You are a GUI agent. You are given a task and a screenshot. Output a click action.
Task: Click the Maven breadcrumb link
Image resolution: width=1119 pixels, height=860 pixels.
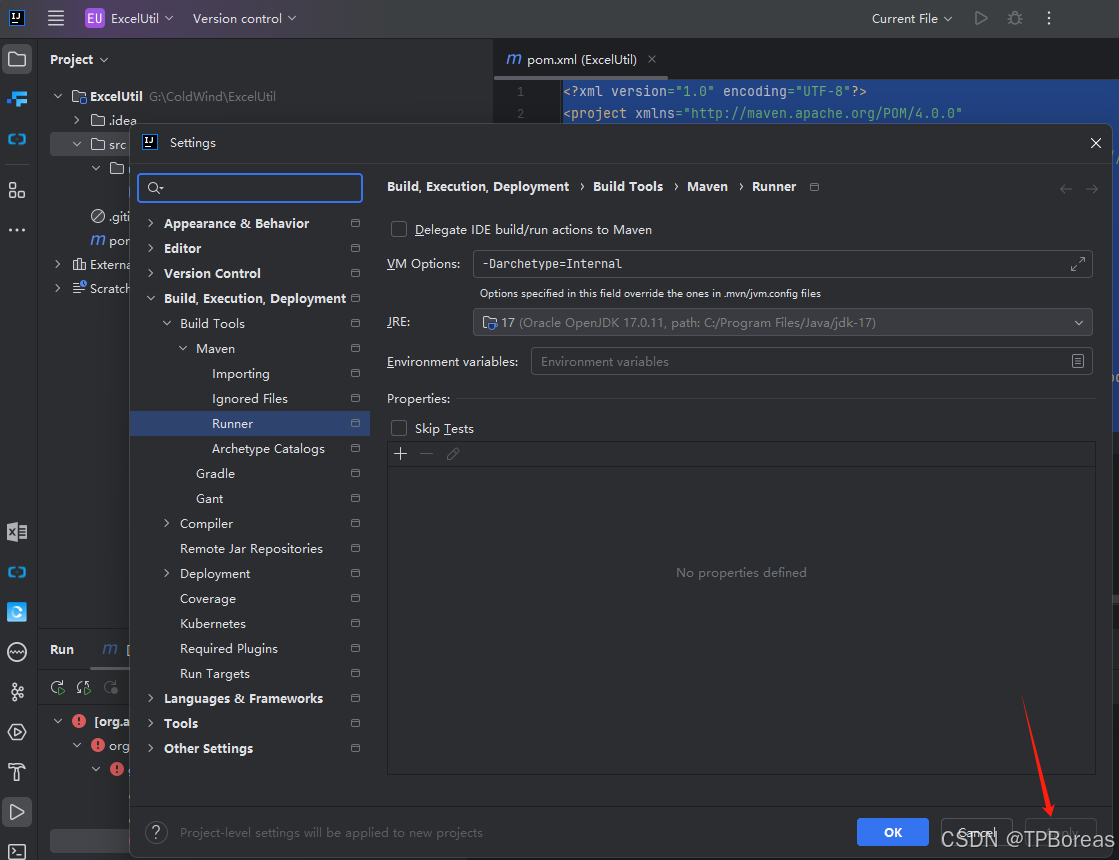point(707,186)
